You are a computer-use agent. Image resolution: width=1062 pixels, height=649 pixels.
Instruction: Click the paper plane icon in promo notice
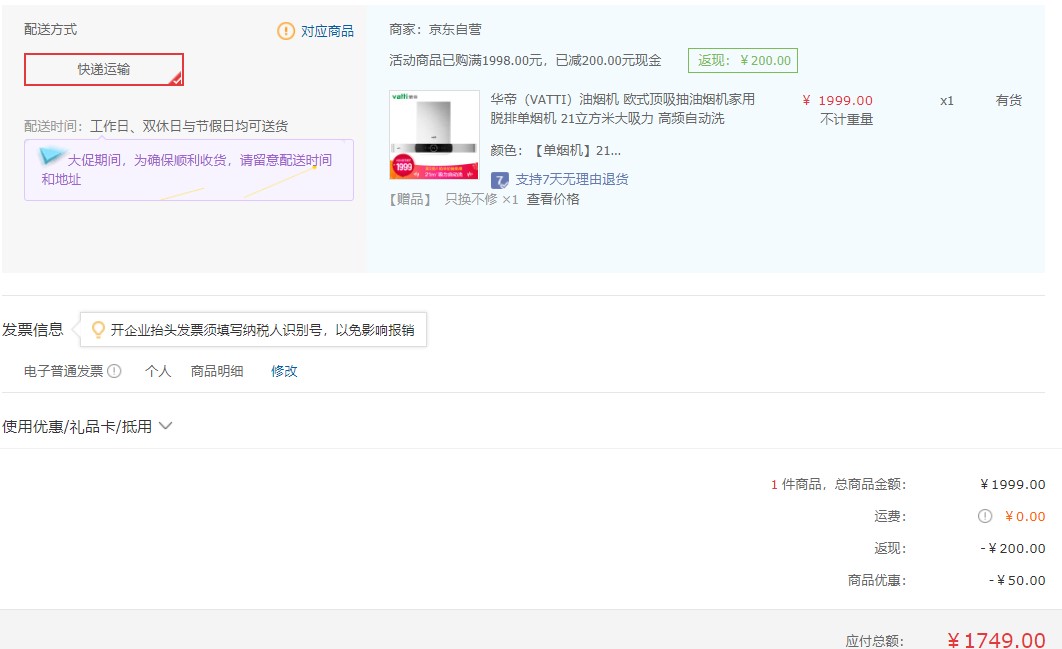pyautogui.click(x=51, y=156)
